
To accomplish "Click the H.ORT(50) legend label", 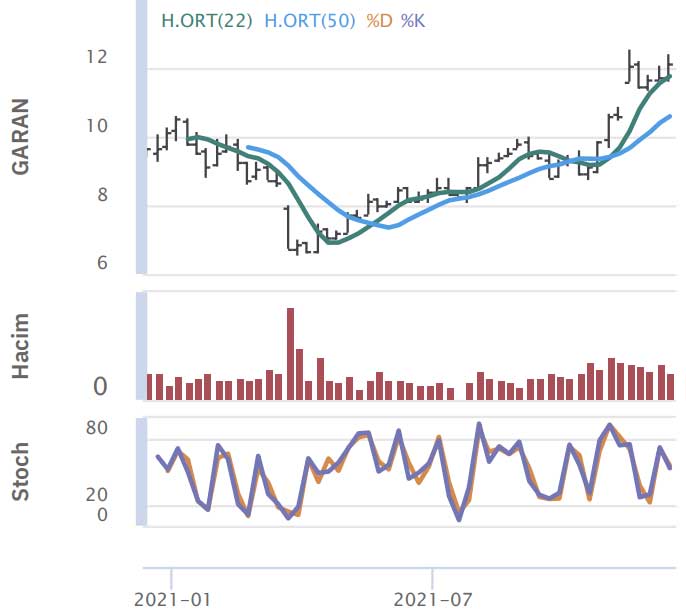I will [x=310, y=21].
